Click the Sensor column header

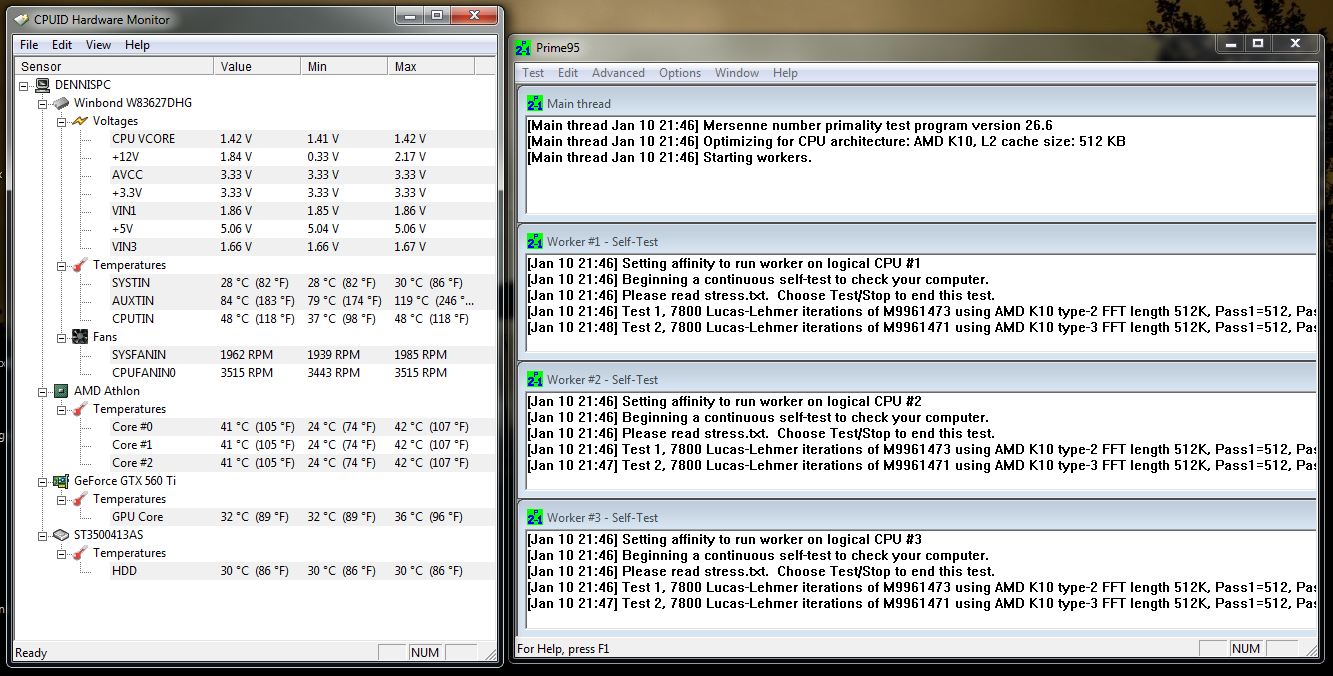click(x=113, y=66)
